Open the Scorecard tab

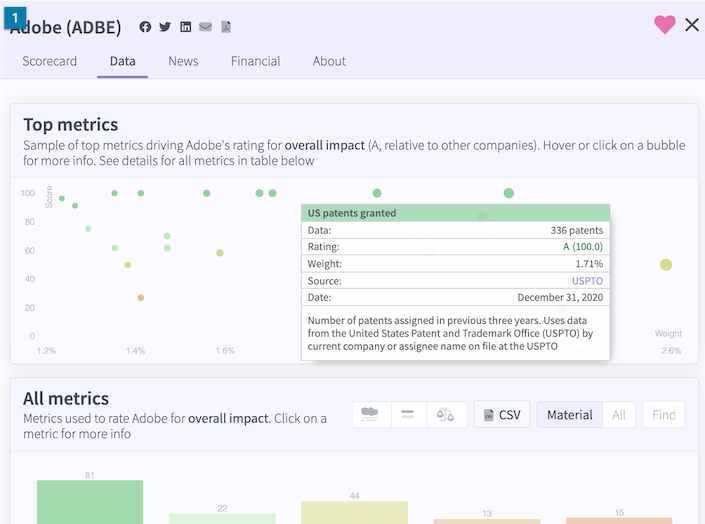pos(49,61)
